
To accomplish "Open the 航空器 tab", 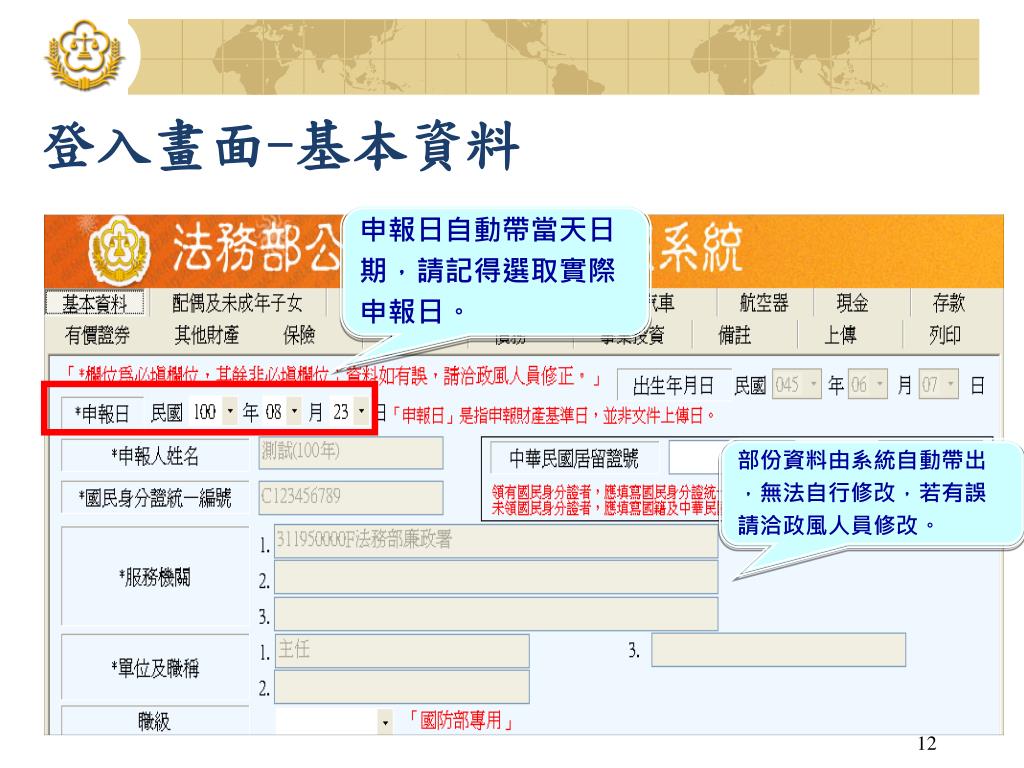I will [764, 303].
